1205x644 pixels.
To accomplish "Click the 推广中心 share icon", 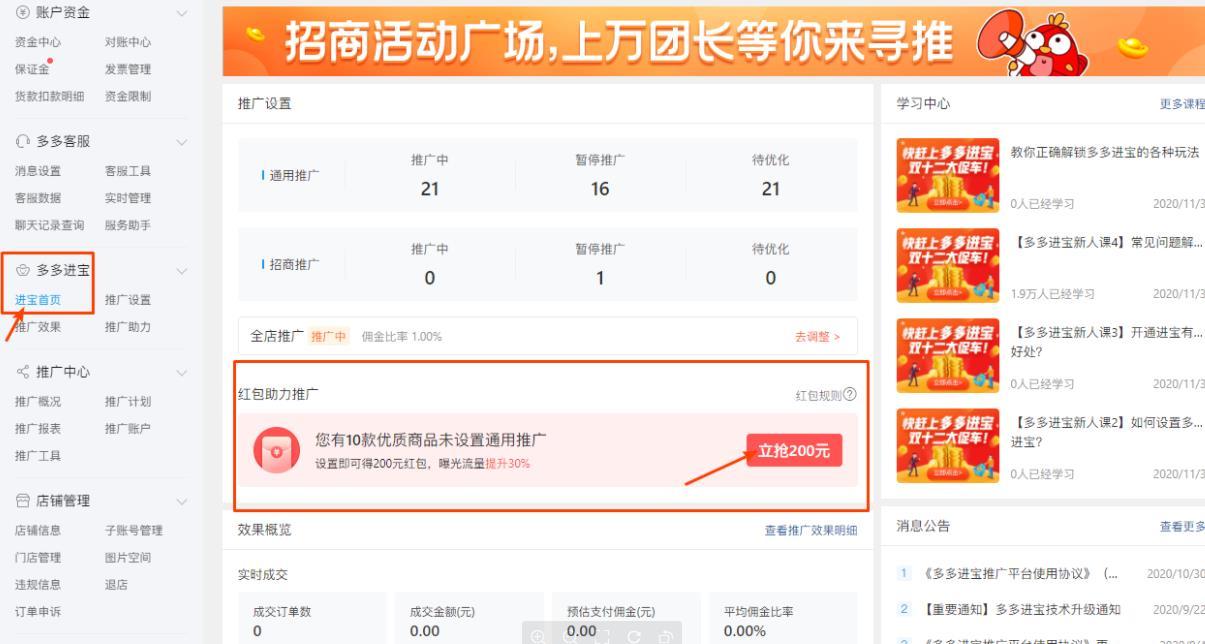I will click(22, 373).
